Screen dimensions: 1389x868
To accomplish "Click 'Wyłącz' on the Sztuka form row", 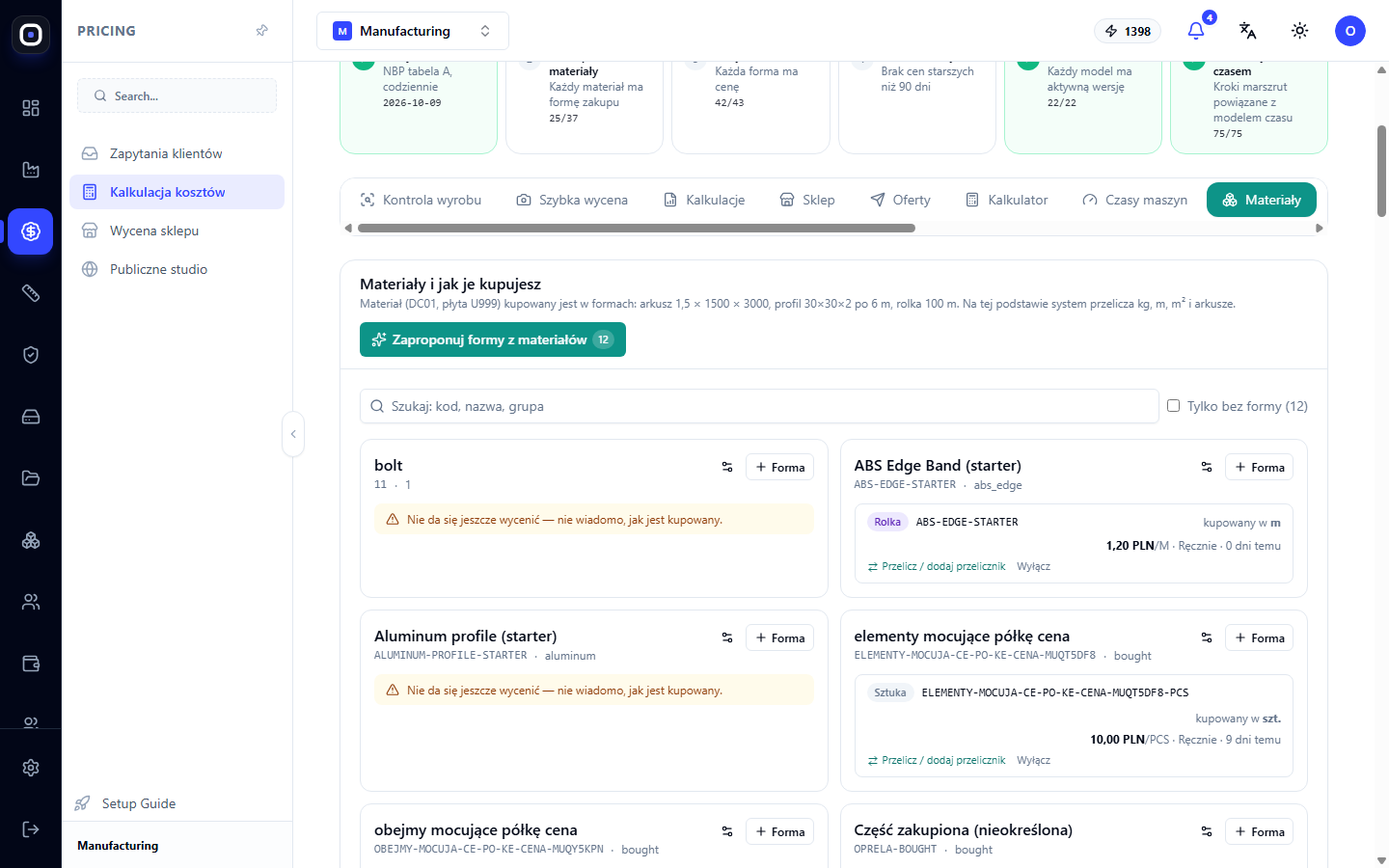I will click(x=1033, y=760).
